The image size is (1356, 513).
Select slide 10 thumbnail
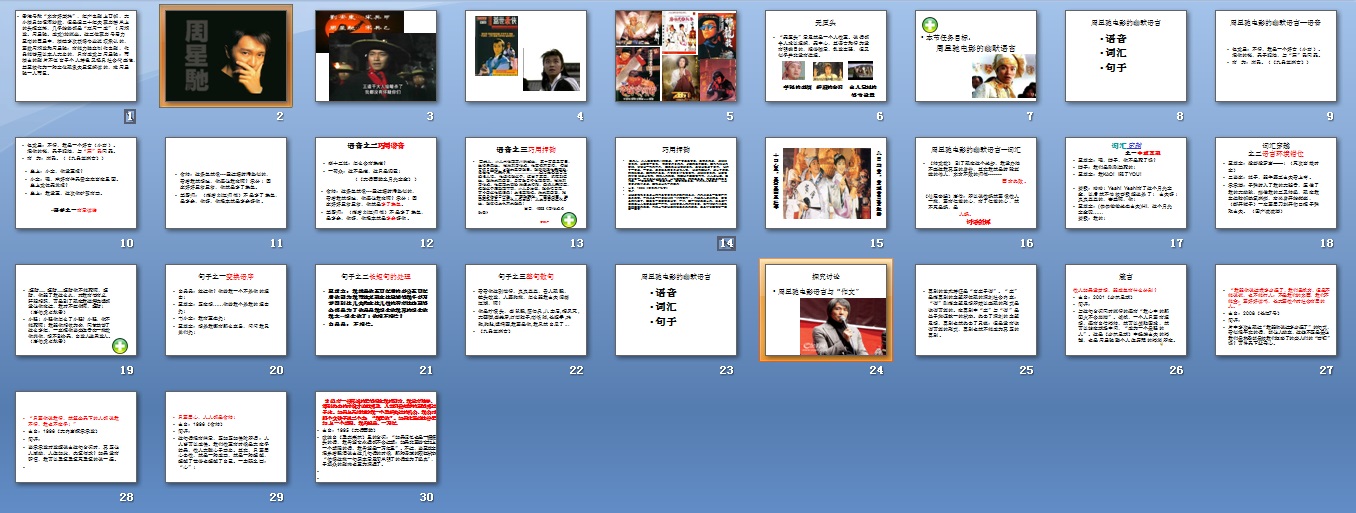tap(77, 183)
